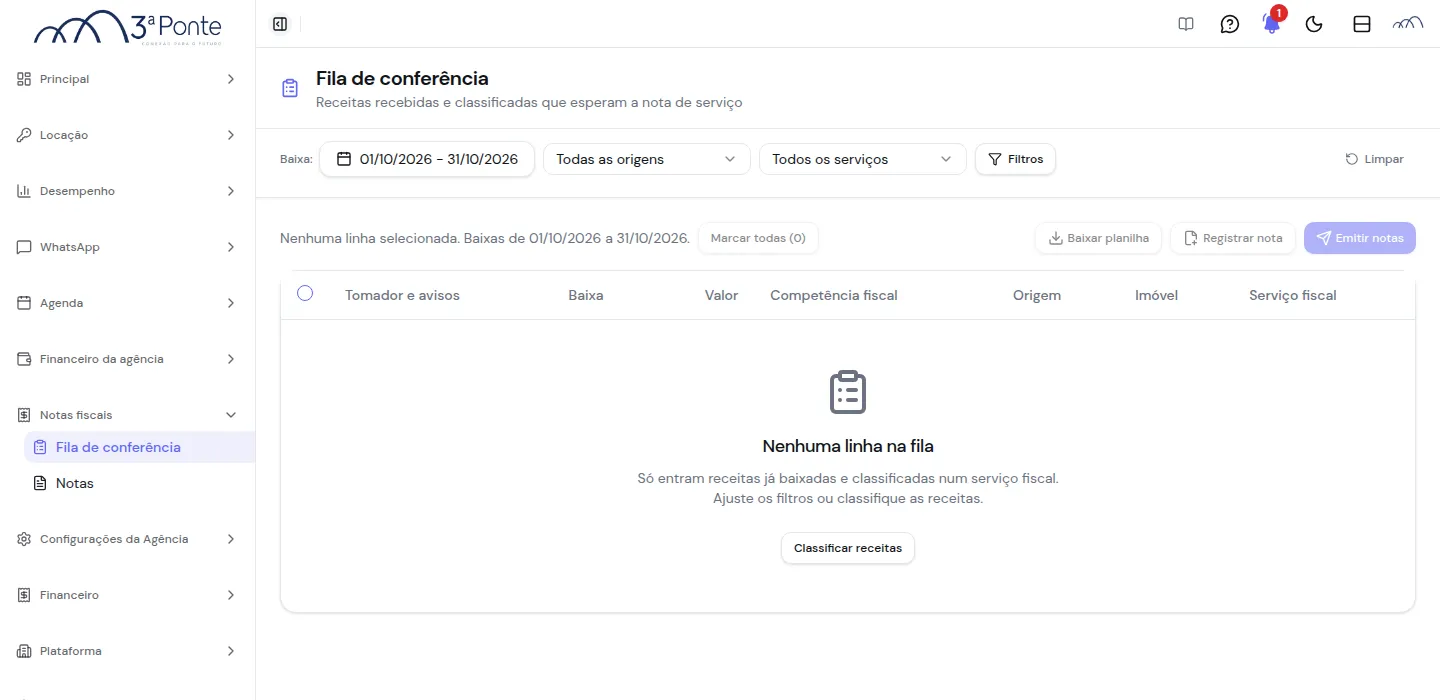
Task: Expand the Locação menu chevron
Action: pyautogui.click(x=231, y=135)
